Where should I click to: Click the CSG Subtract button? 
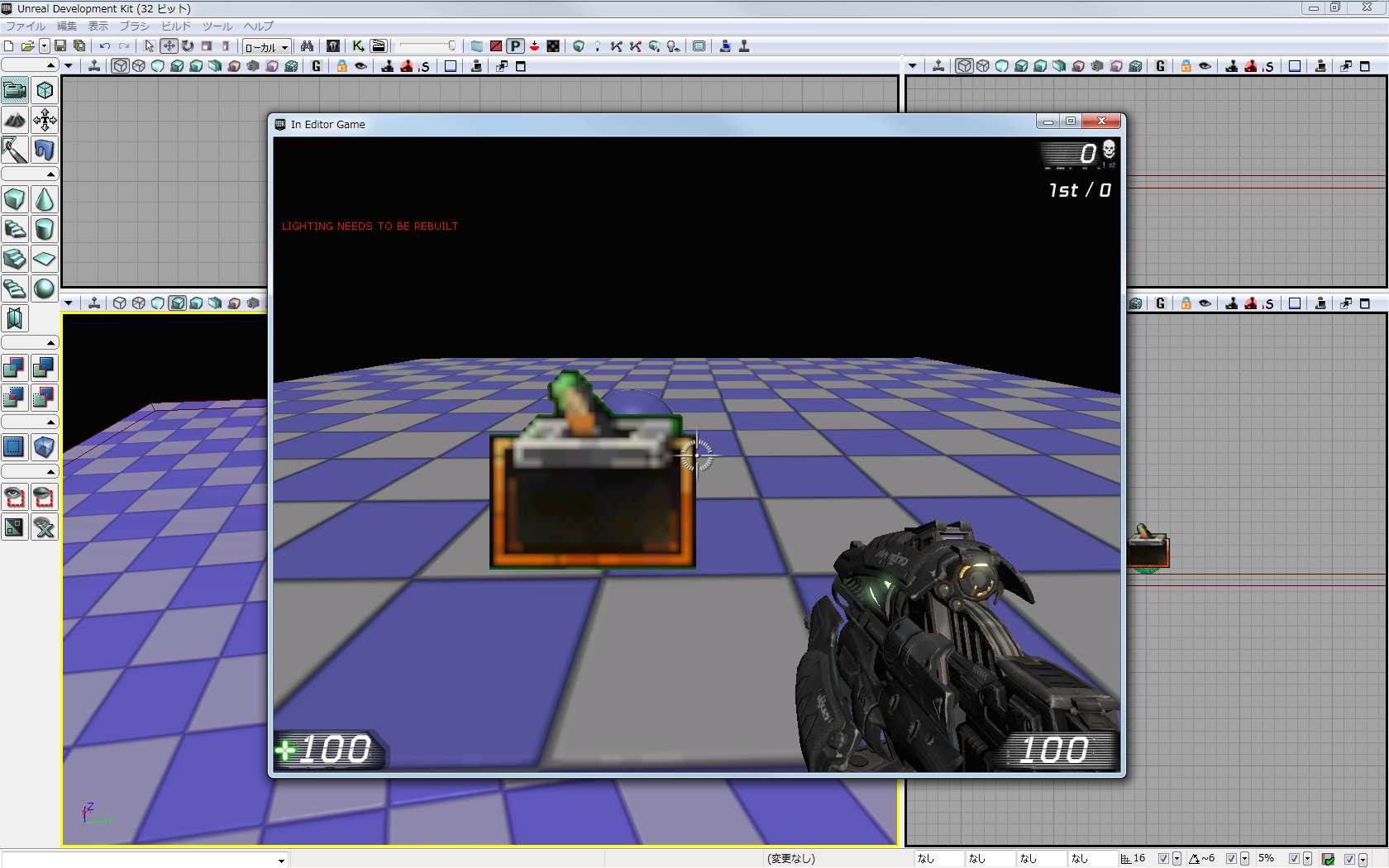tap(45, 368)
